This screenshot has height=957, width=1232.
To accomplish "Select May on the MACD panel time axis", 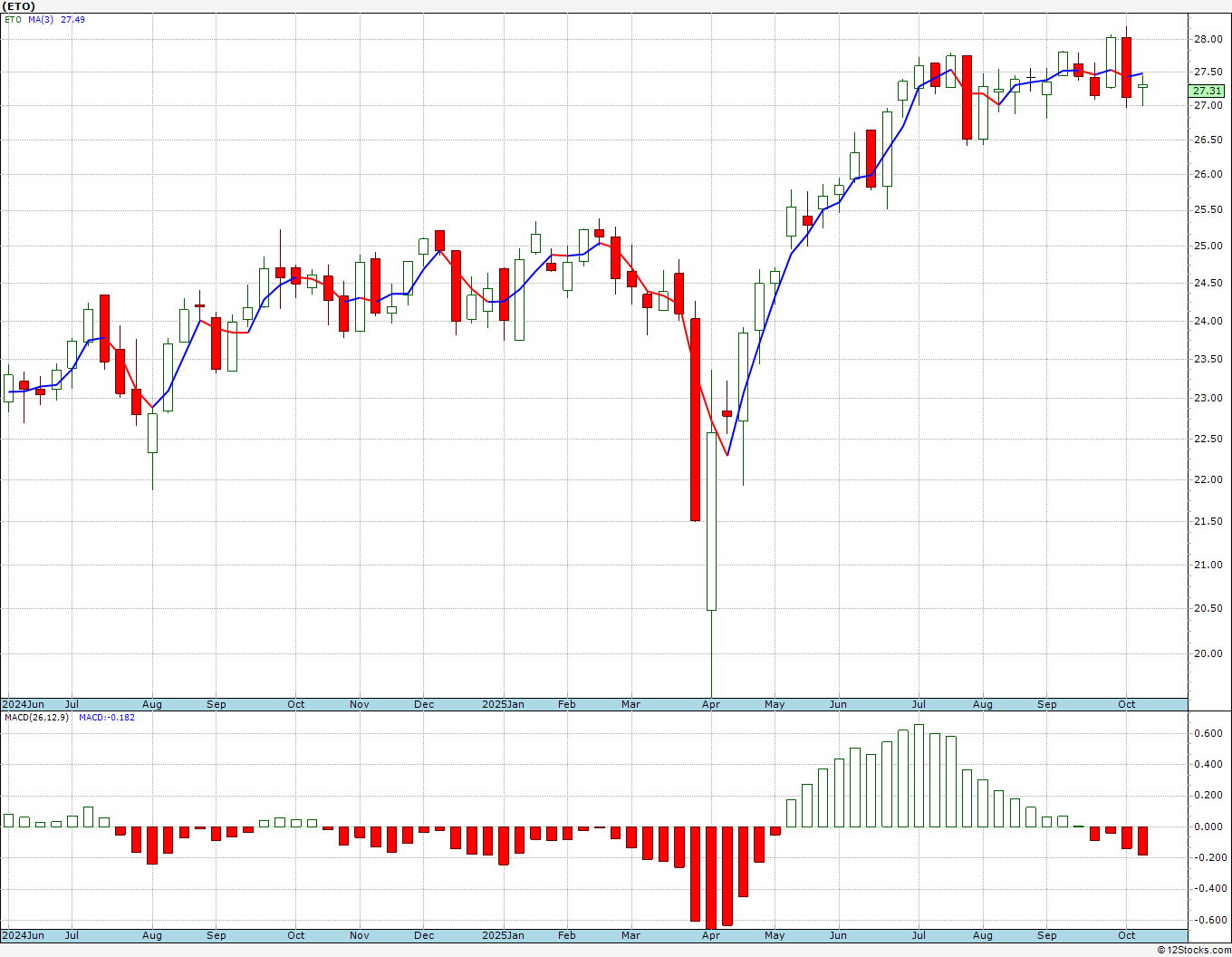I will (x=775, y=935).
